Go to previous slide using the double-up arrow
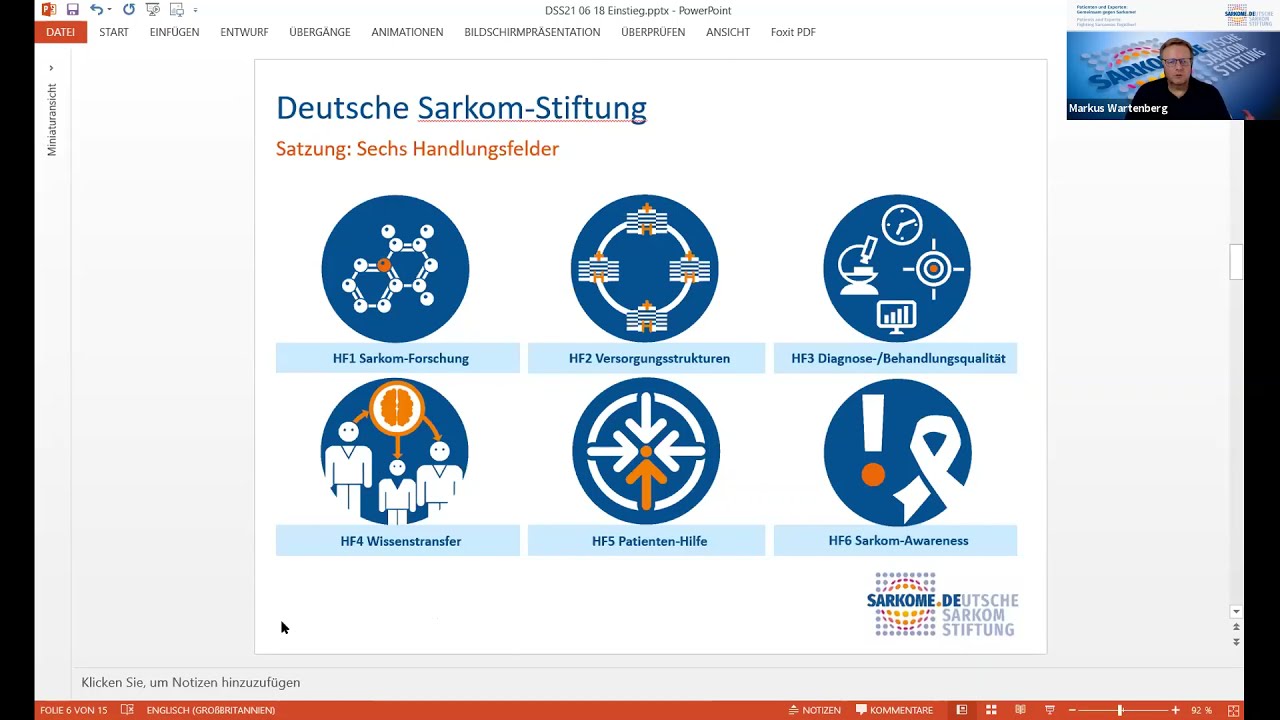The height and width of the screenshot is (720, 1280). pyautogui.click(x=1236, y=627)
